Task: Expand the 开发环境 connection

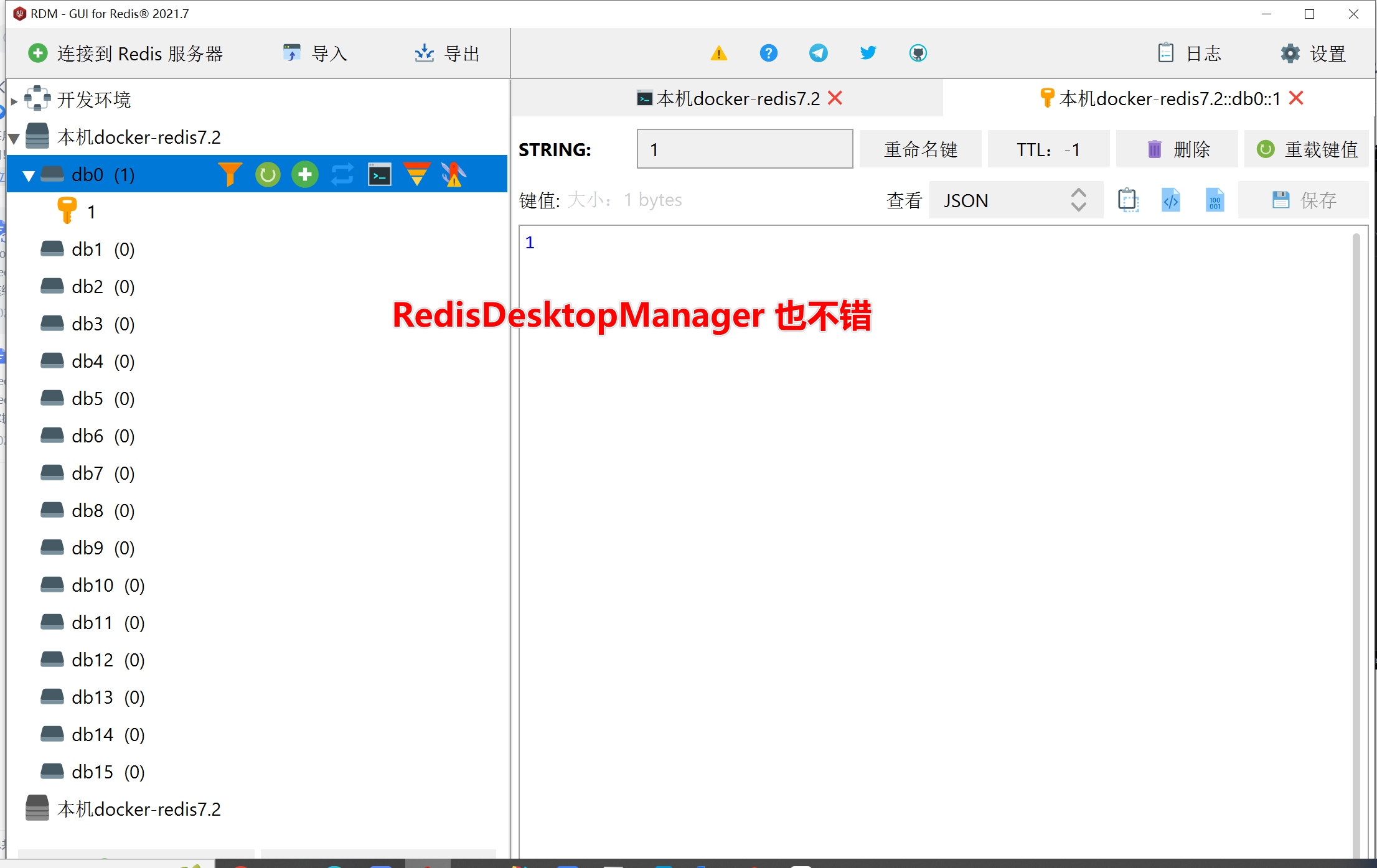Action: (x=14, y=100)
